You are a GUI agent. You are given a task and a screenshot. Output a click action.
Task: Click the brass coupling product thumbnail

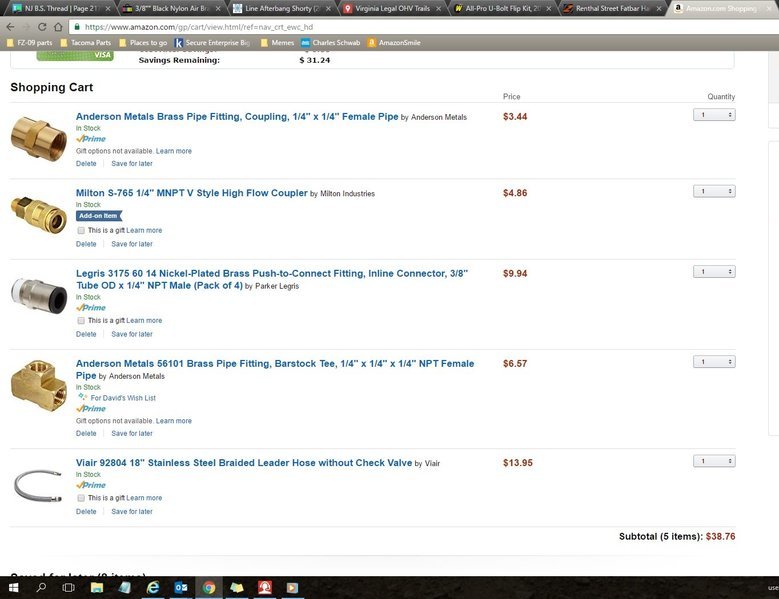(39, 139)
